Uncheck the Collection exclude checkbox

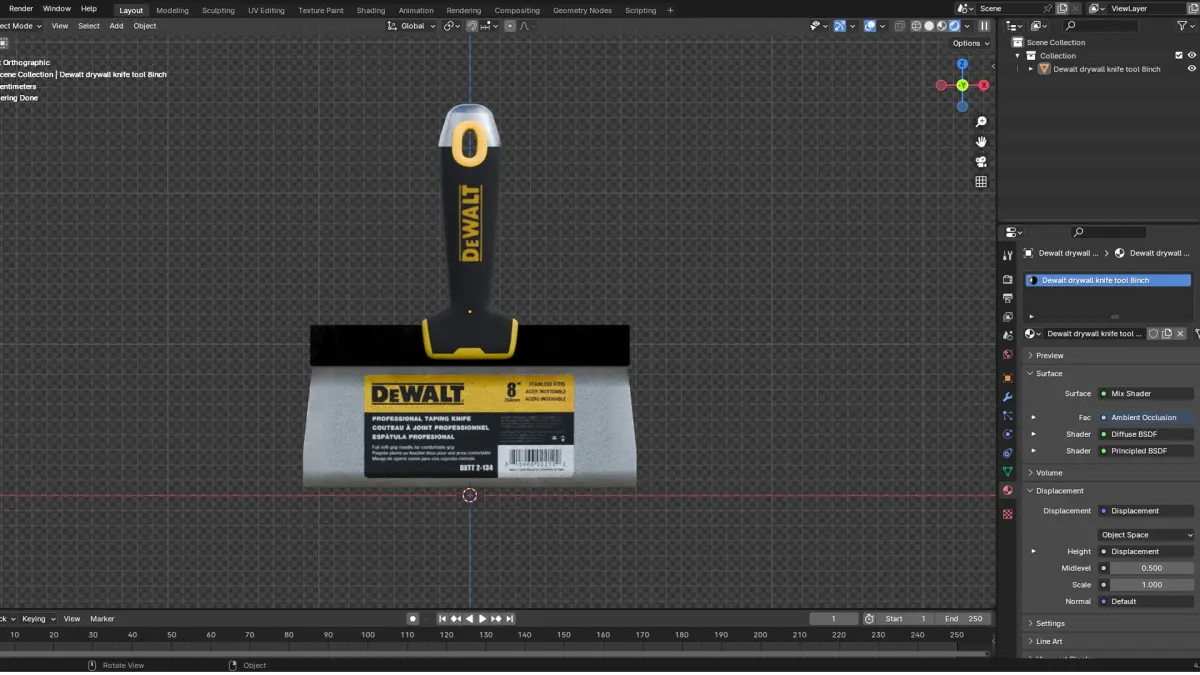click(1179, 56)
